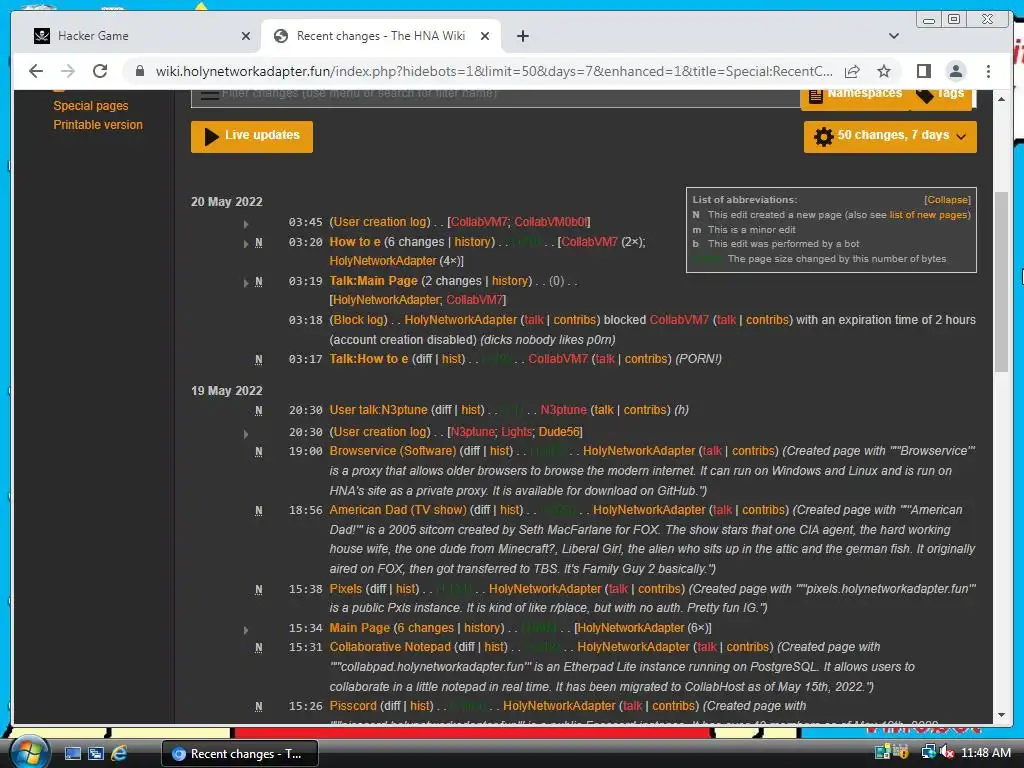Expand the How to e changes group
Image resolution: width=1024 pixels, height=768 pixels.
pos(246,244)
